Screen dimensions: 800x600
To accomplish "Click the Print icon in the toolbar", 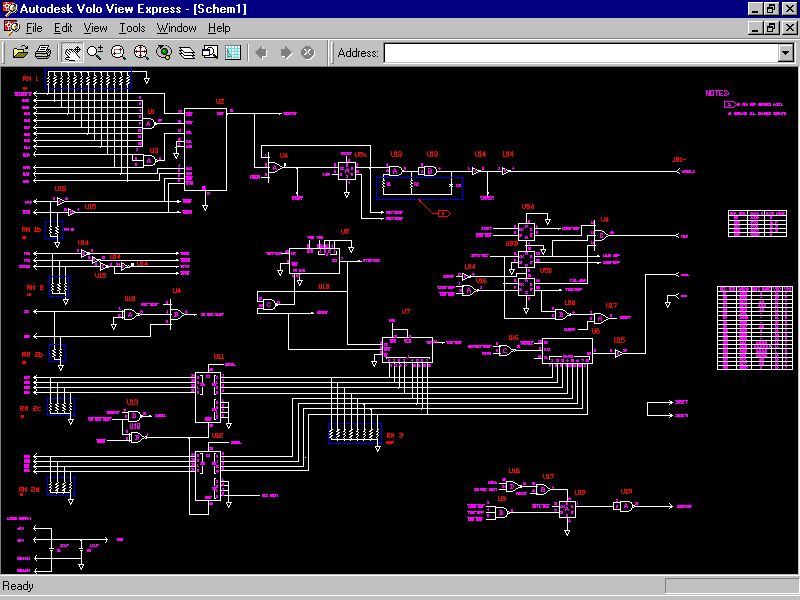I will [43, 52].
